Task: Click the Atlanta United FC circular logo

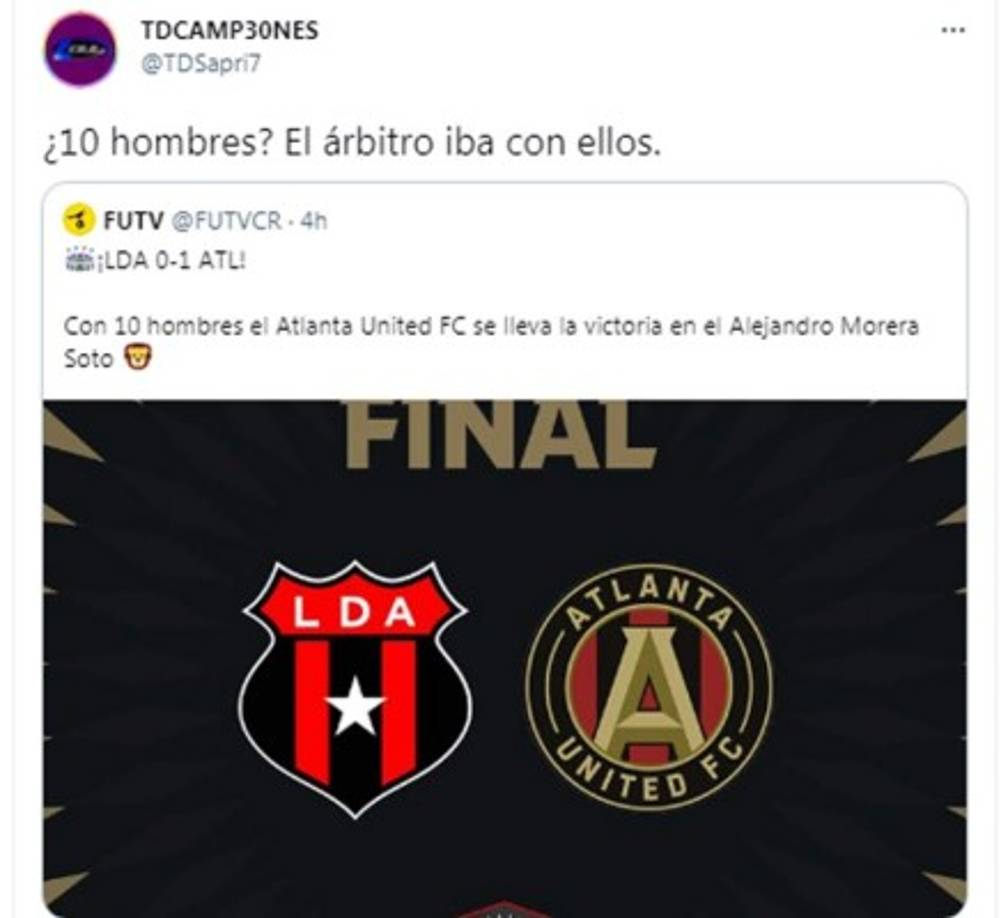Action: point(649,687)
